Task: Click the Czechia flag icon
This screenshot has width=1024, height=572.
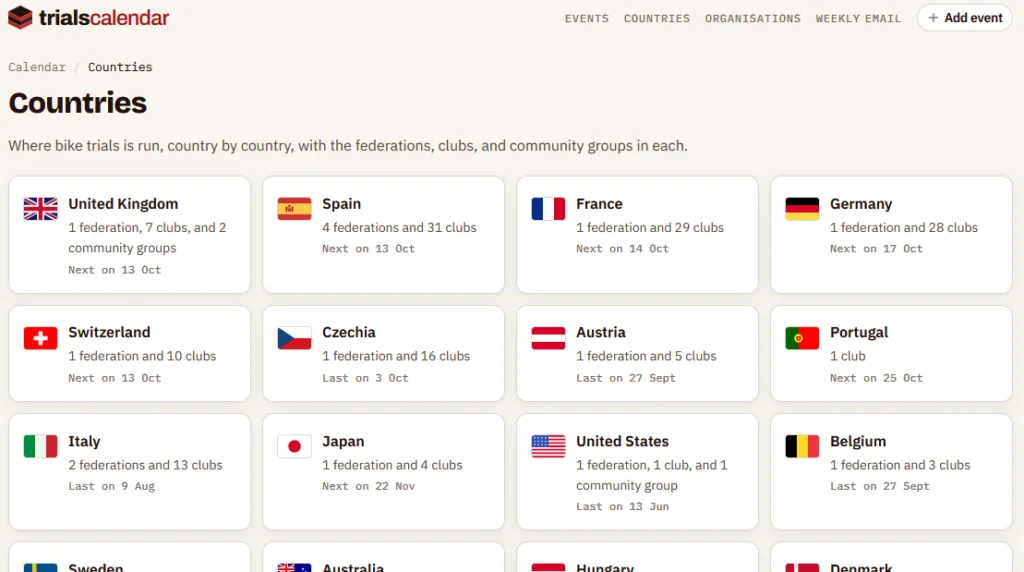Action: point(295,338)
